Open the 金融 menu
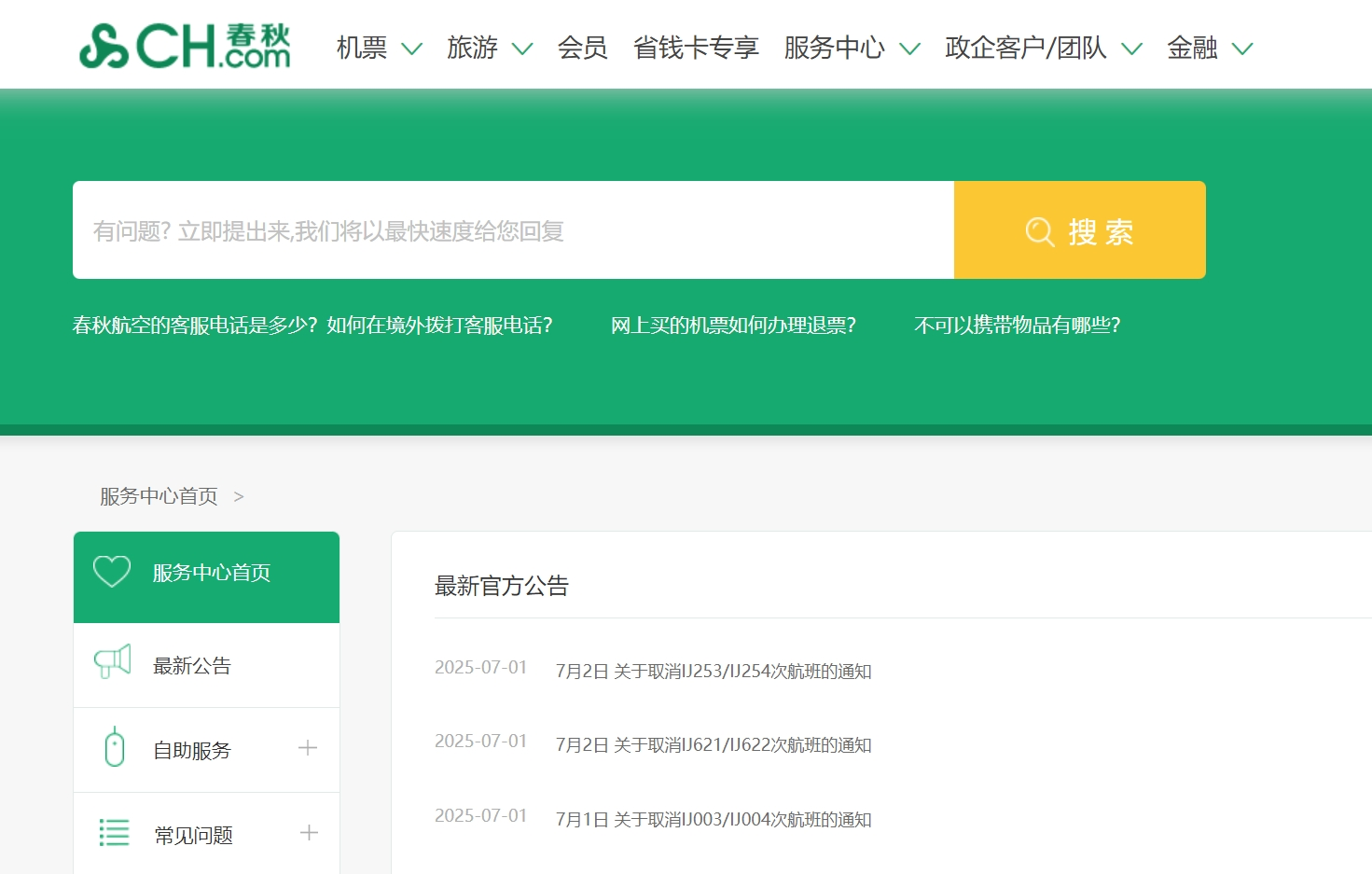The image size is (1372, 874). [1192, 48]
